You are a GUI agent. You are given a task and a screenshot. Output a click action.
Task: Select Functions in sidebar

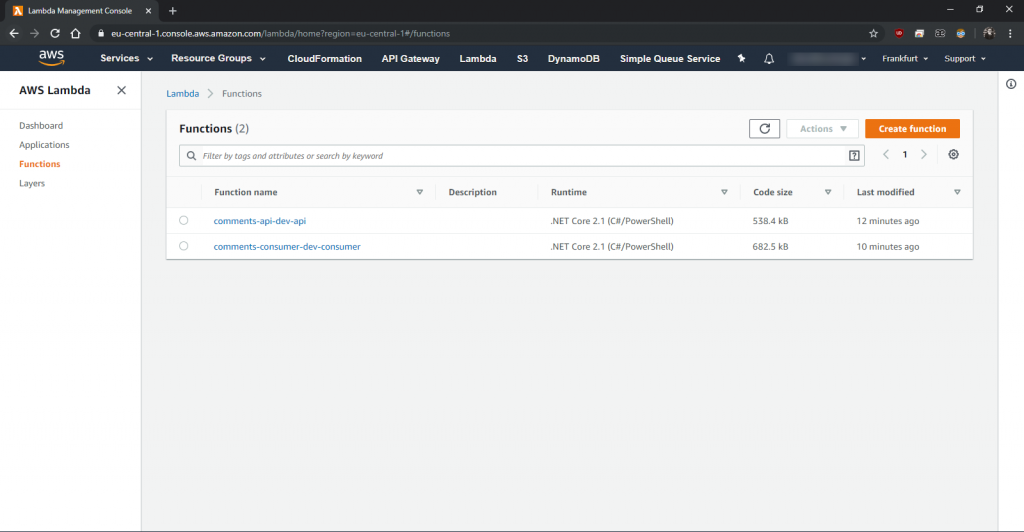point(39,164)
